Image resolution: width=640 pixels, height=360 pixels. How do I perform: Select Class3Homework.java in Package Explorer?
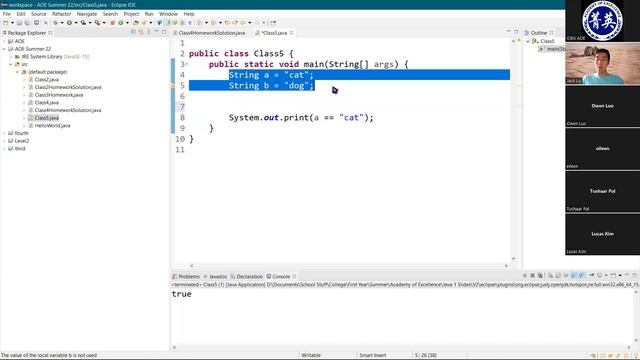click(59, 95)
